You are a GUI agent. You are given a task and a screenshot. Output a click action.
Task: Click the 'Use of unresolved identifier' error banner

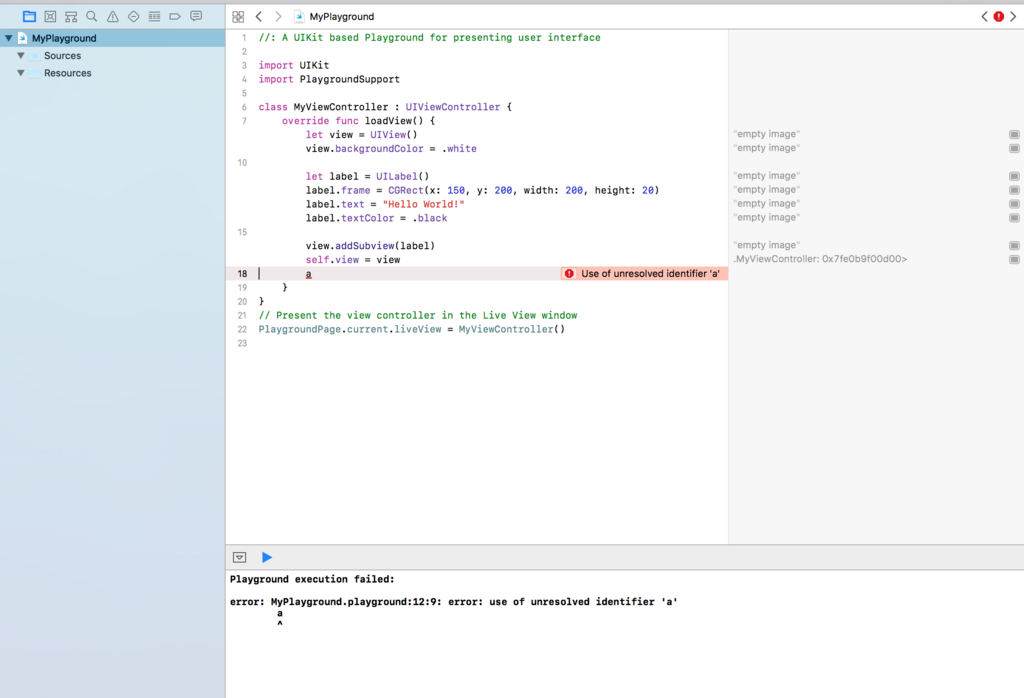(644, 274)
